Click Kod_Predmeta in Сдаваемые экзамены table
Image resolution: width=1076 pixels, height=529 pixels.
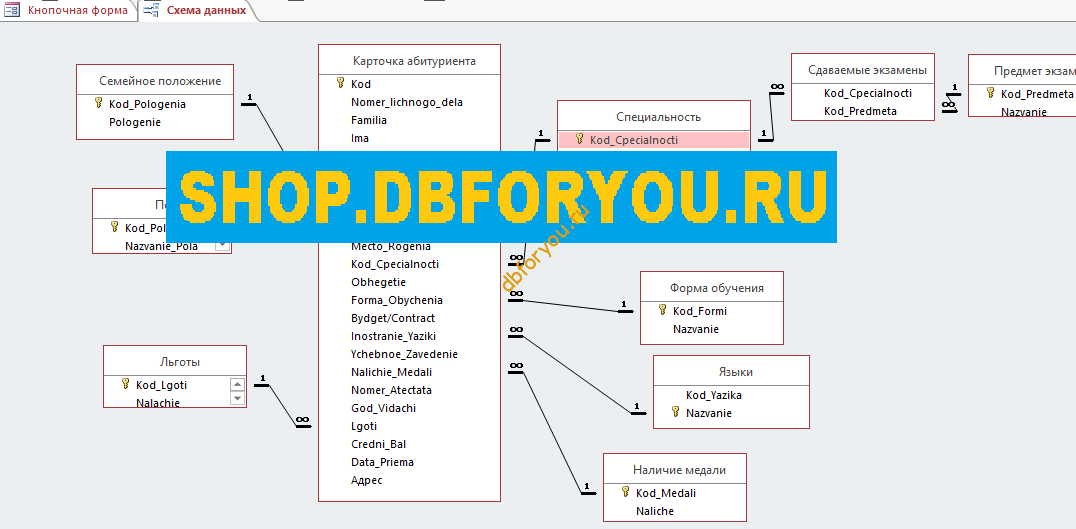(863, 110)
